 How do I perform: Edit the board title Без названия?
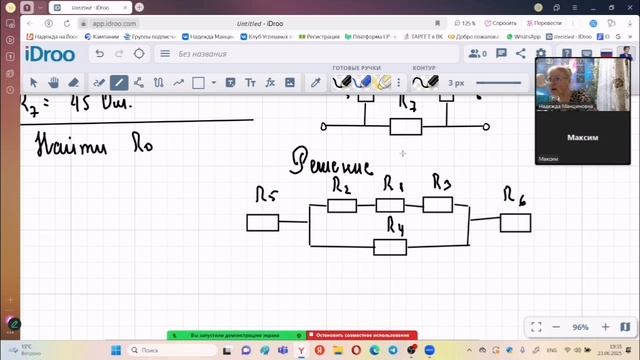tap(202, 54)
